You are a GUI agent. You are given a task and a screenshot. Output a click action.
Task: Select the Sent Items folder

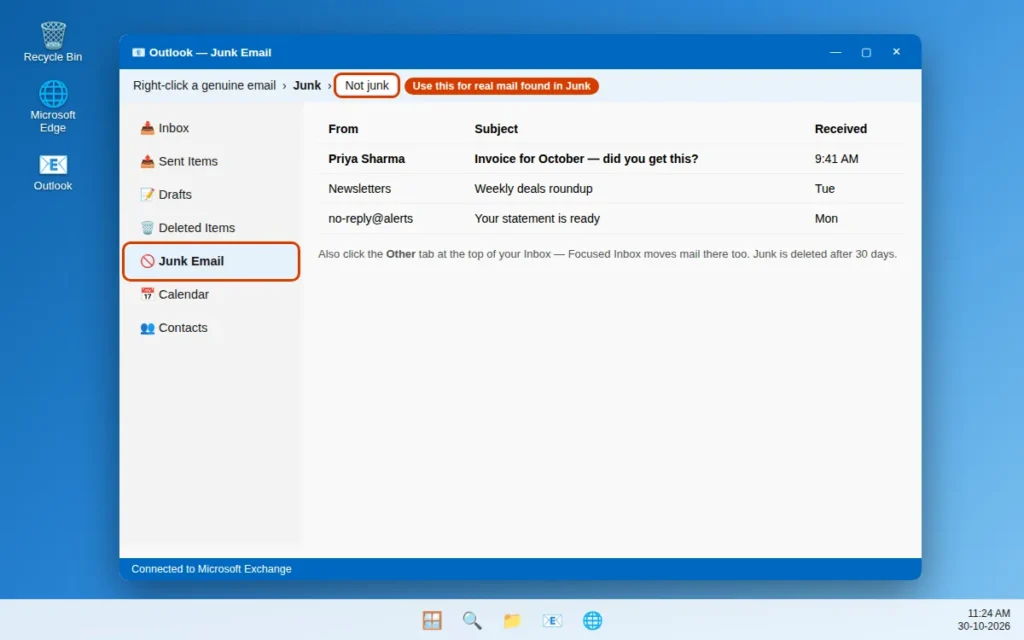tap(211, 161)
